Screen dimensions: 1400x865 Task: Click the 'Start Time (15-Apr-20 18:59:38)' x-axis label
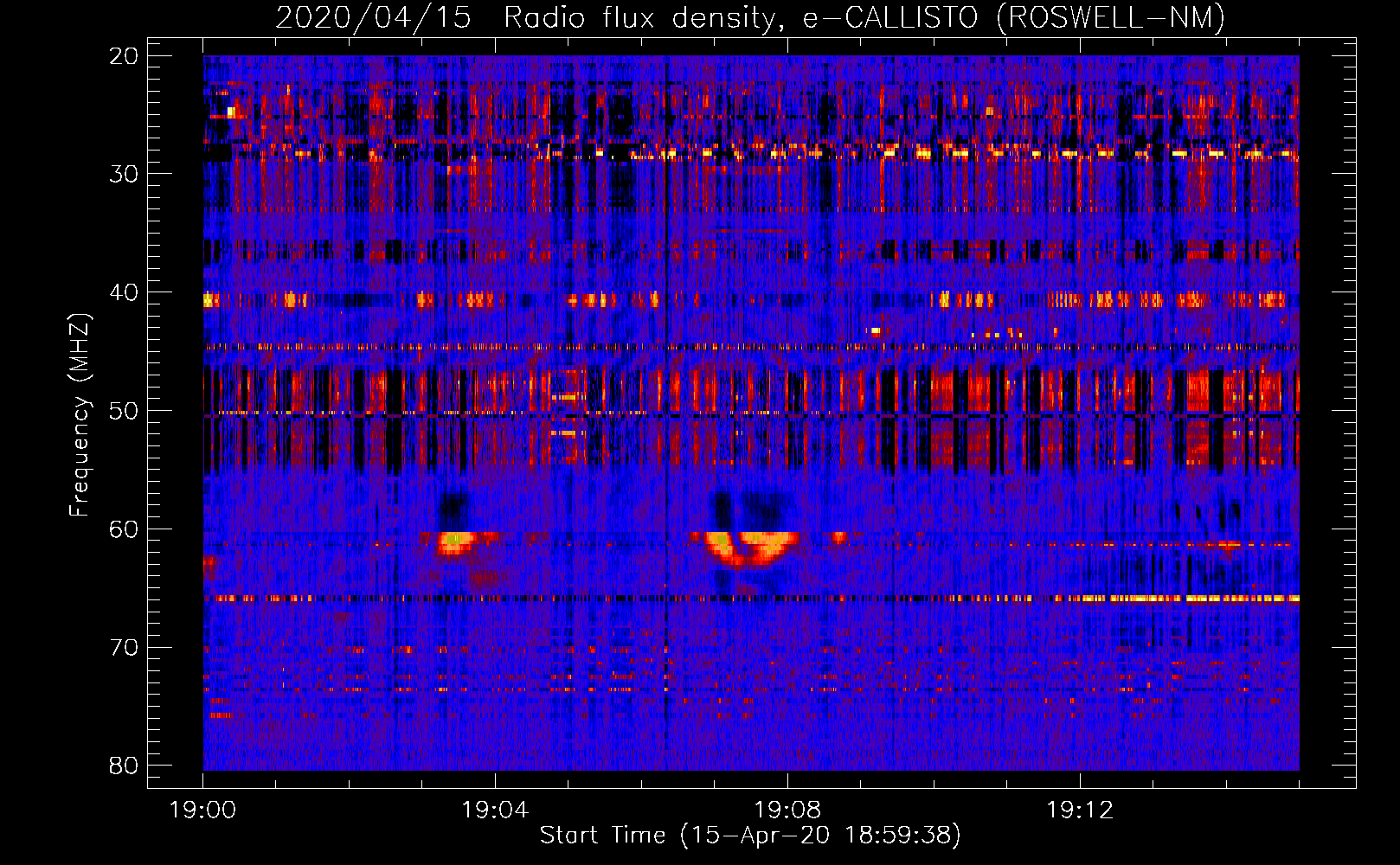tap(750, 836)
